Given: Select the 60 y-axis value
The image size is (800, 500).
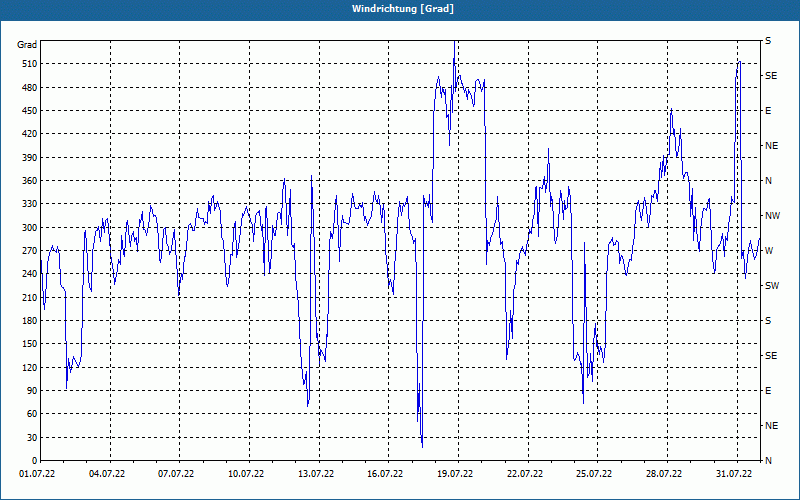Looking at the screenshot, I should click(x=32, y=414).
